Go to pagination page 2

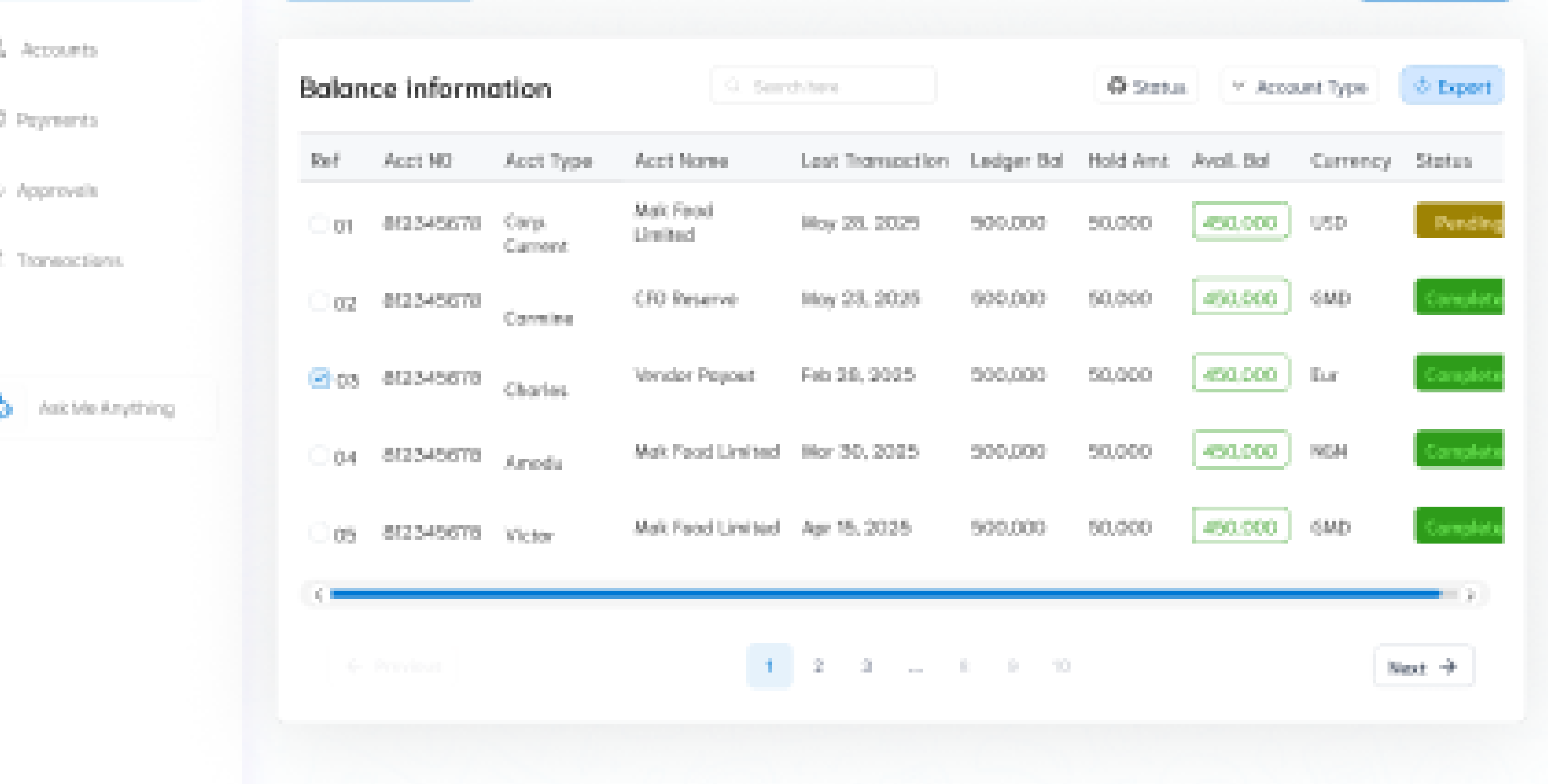(x=817, y=665)
